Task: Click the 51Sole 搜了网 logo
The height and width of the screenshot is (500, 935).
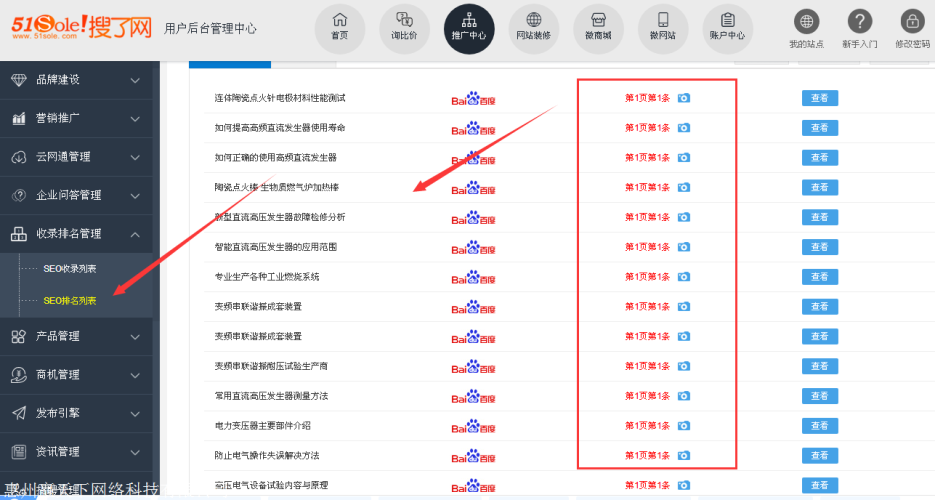Action: [x=82, y=26]
